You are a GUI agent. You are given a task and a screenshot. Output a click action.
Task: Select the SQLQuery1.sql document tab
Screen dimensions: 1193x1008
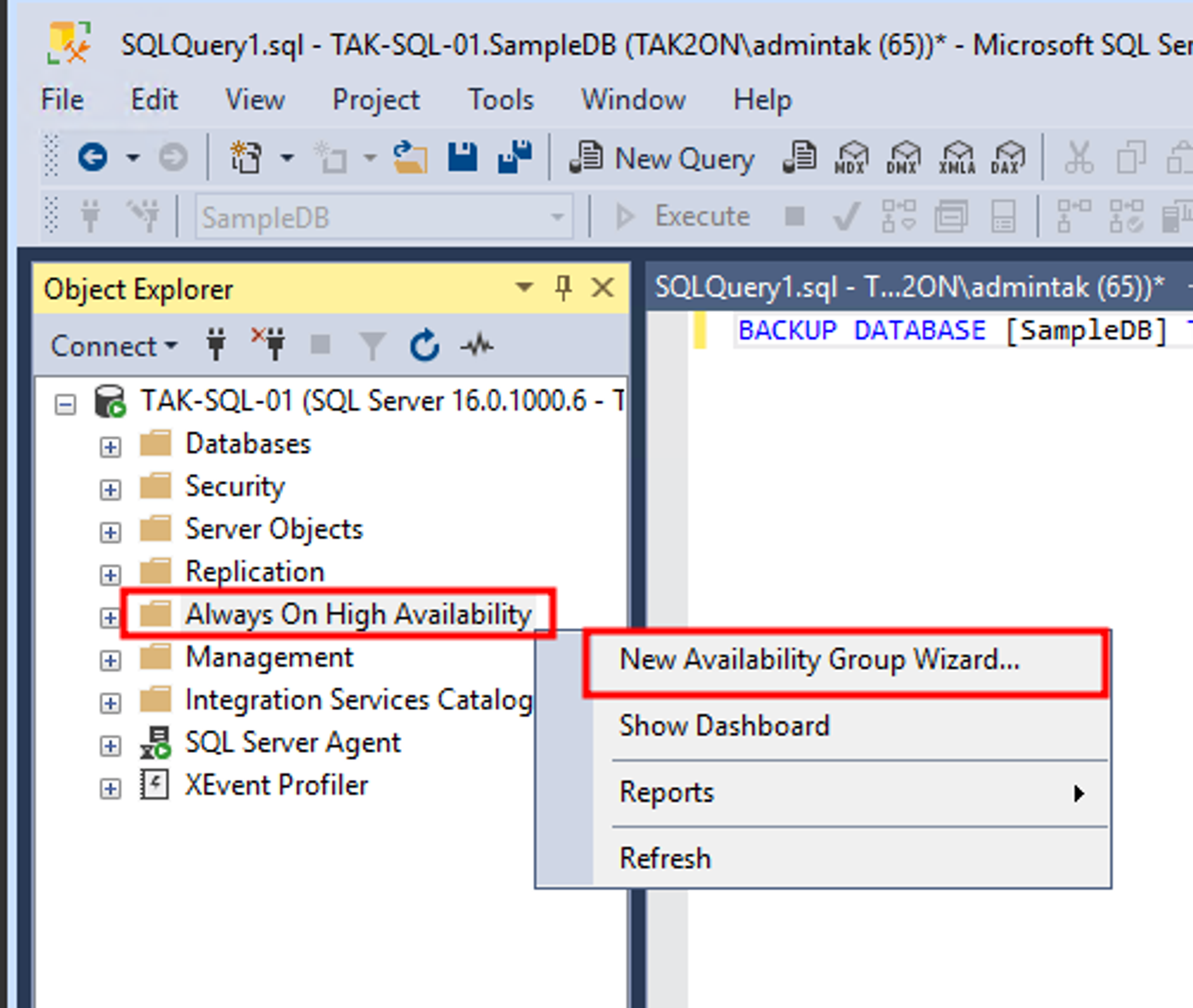[908, 288]
